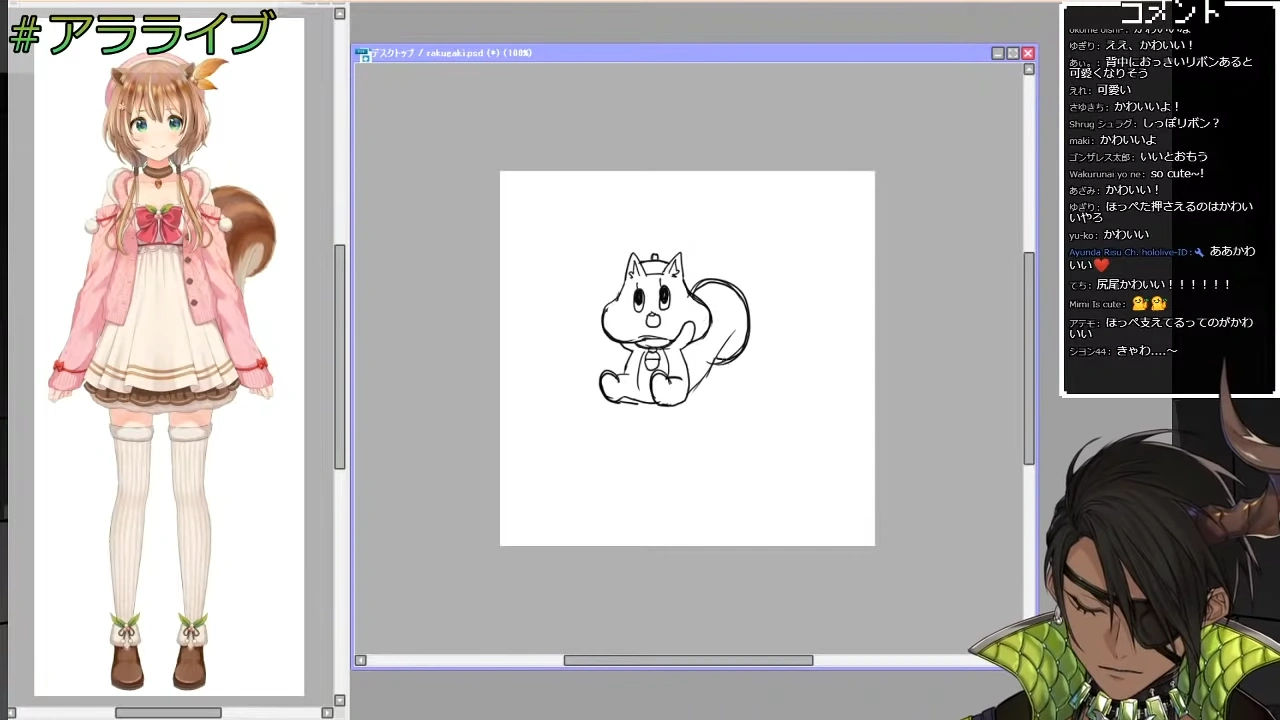Click the rakugaki.psd document icon in title bar
1280x720 pixels.
pyautogui.click(x=364, y=54)
